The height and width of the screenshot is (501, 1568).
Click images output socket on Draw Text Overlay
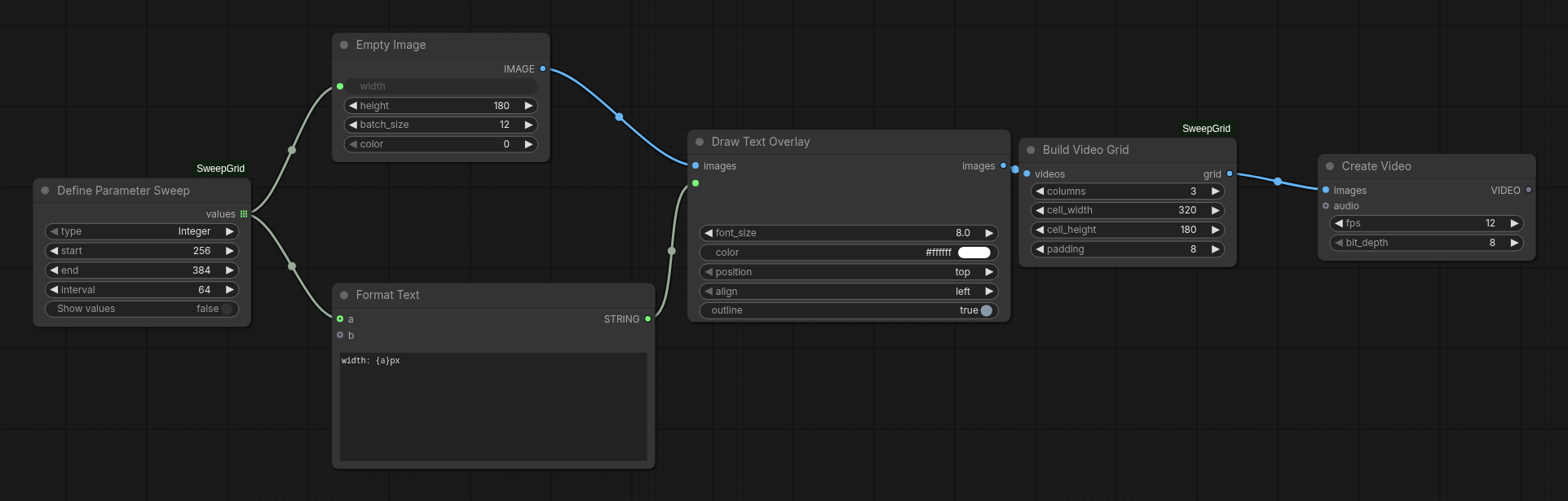pyautogui.click(x=1004, y=166)
